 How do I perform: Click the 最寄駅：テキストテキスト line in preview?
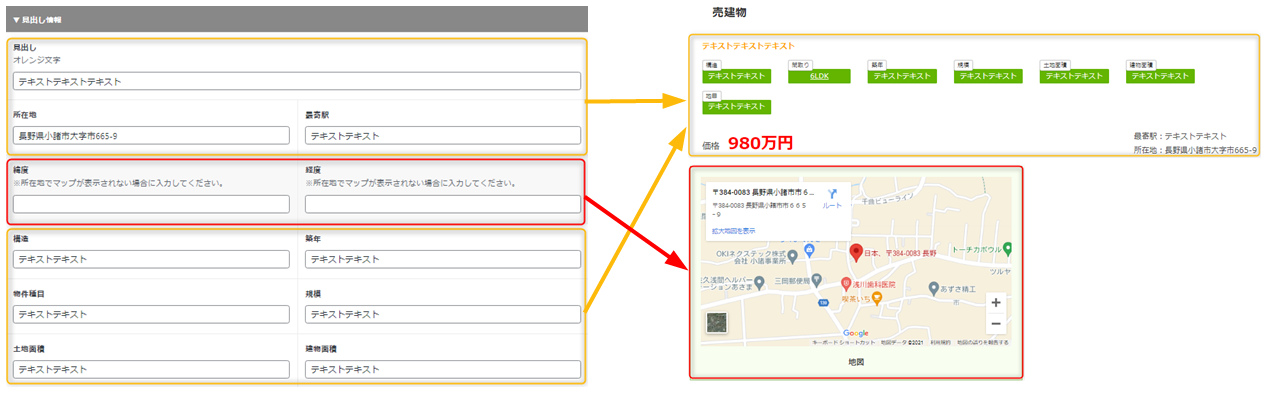[x=1180, y=136]
